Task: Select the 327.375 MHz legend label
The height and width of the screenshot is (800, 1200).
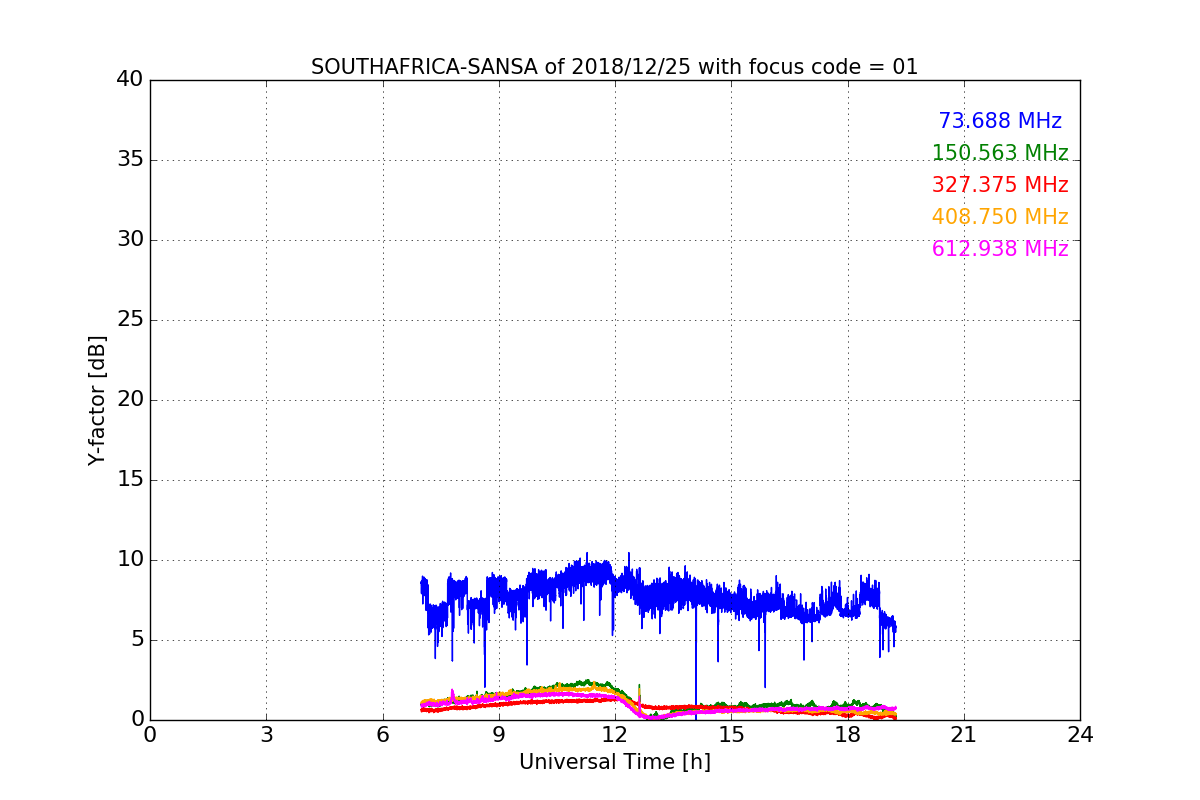Action: 1000,185
